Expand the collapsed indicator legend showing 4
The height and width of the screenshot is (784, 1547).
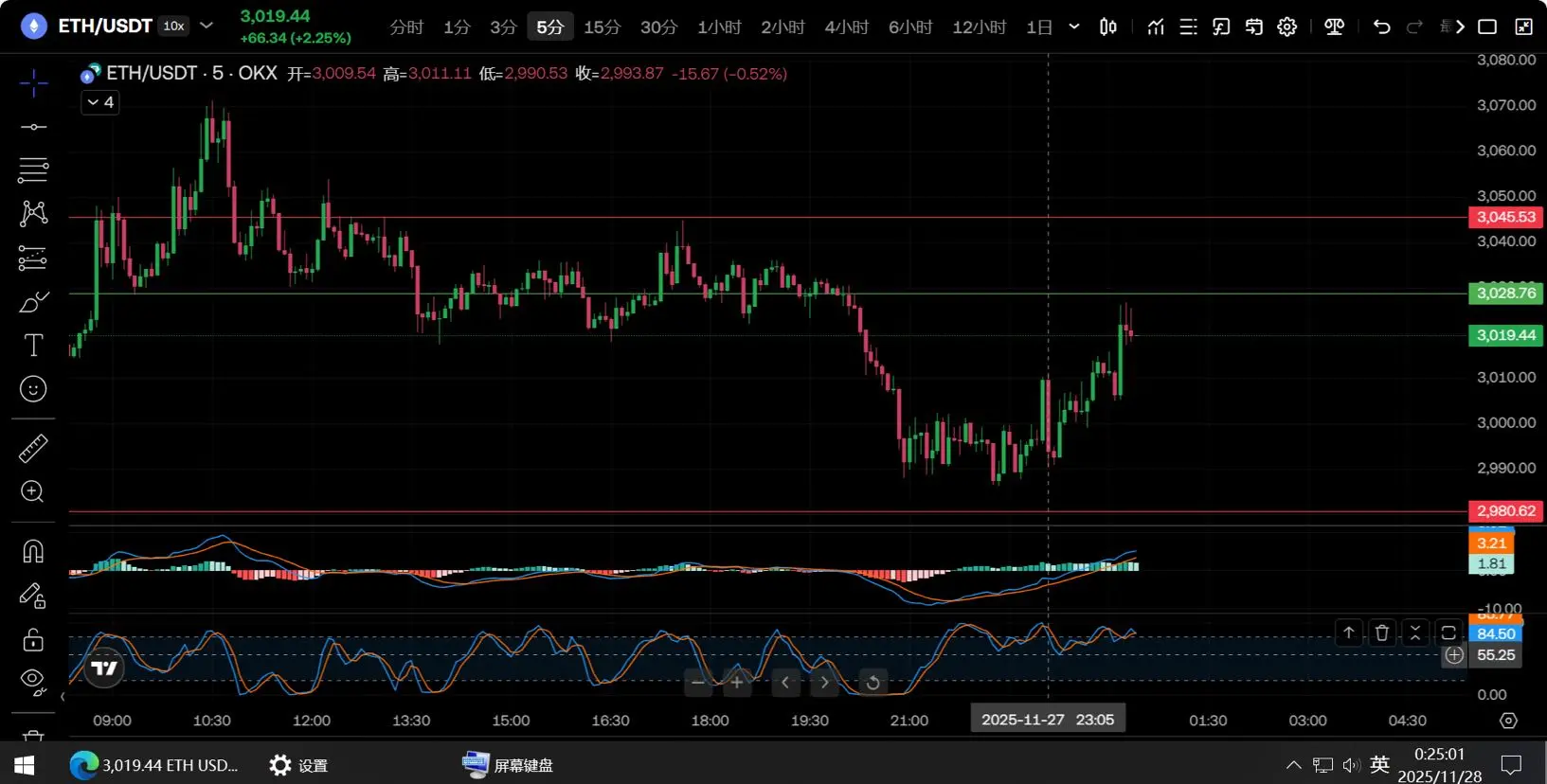(99, 102)
